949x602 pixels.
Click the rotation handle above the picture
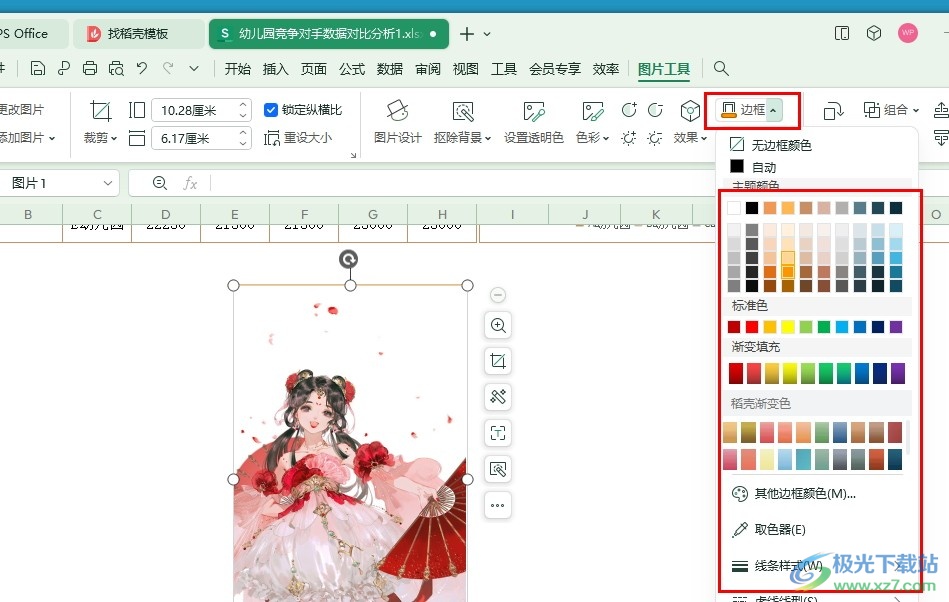[x=348, y=260]
